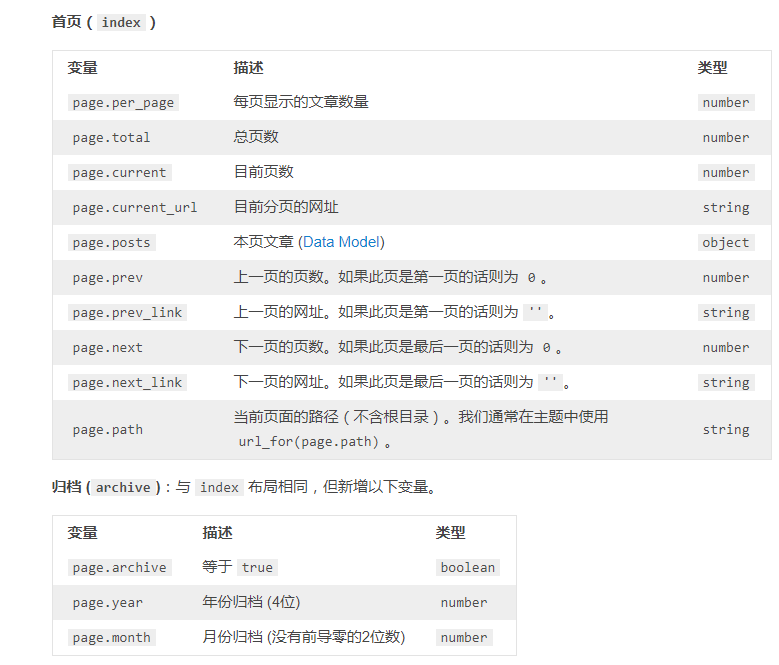Click the string type in page.current_url row
This screenshot has width=779, height=665.
tap(726, 208)
